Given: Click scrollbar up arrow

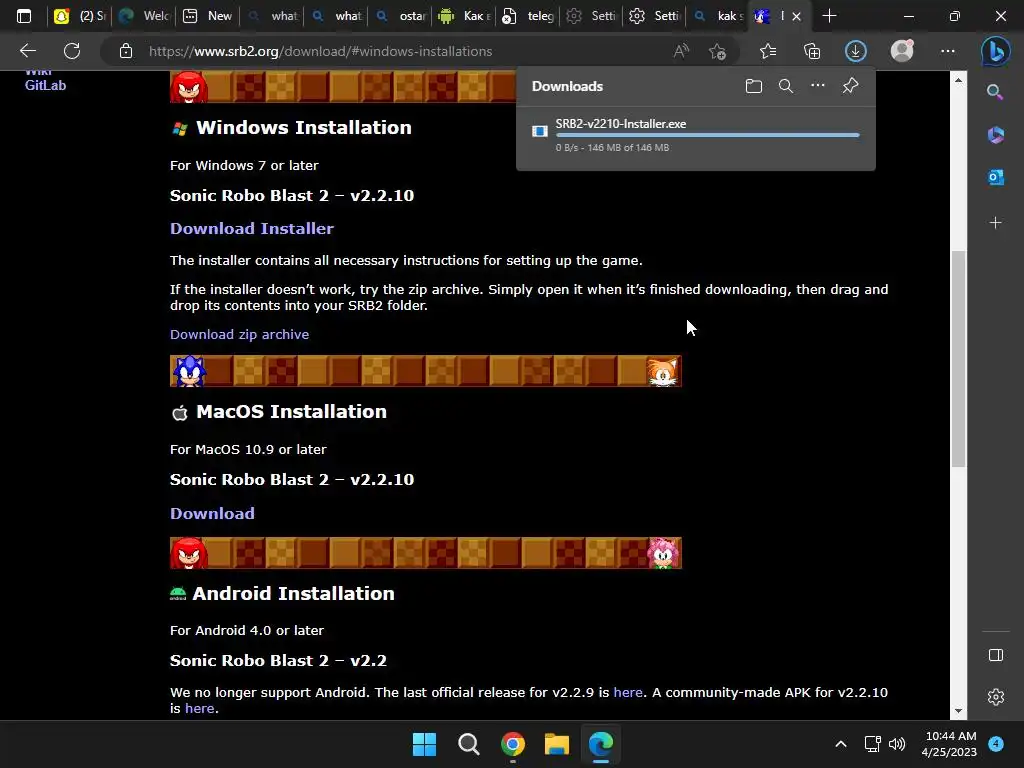Looking at the screenshot, I should [958, 80].
